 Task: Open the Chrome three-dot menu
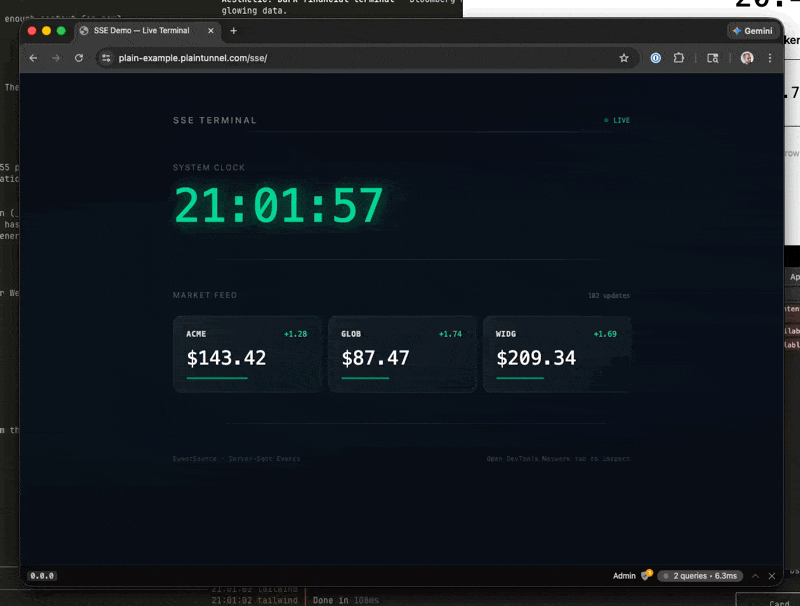[770, 58]
